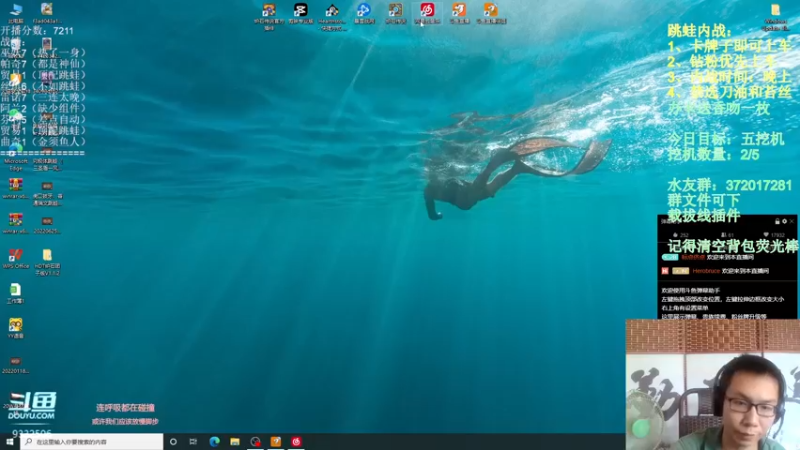Open the 20220118 file on desktop
800x450 pixels.
(x=15, y=365)
